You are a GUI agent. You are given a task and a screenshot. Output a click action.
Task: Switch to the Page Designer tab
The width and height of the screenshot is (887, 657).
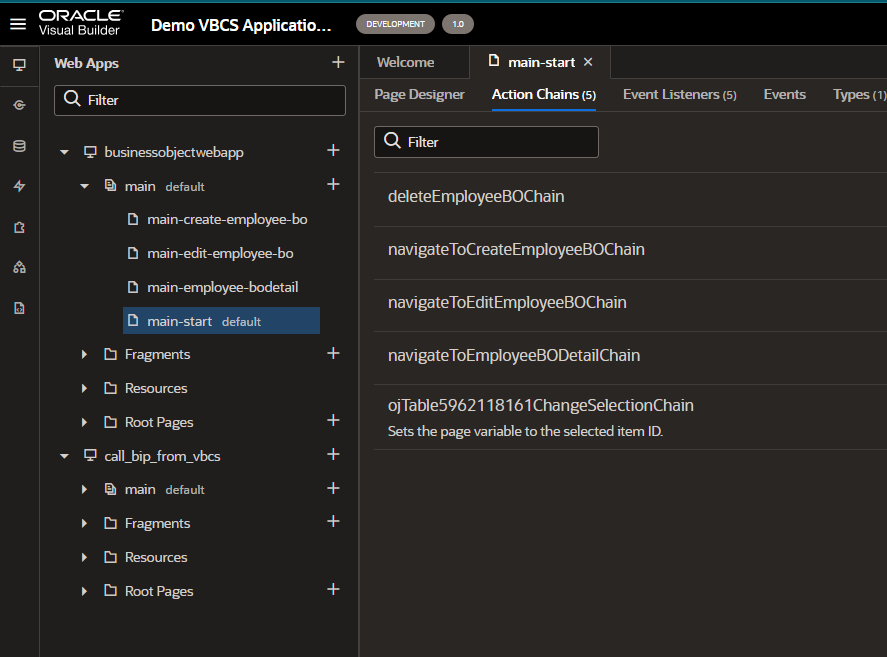[419, 94]
